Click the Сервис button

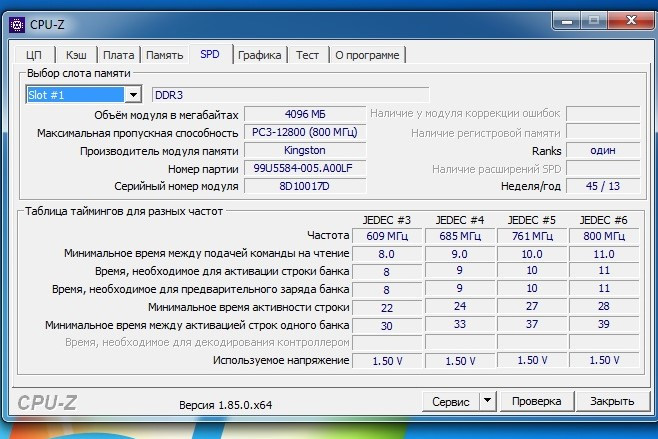[x=451, y=402]
